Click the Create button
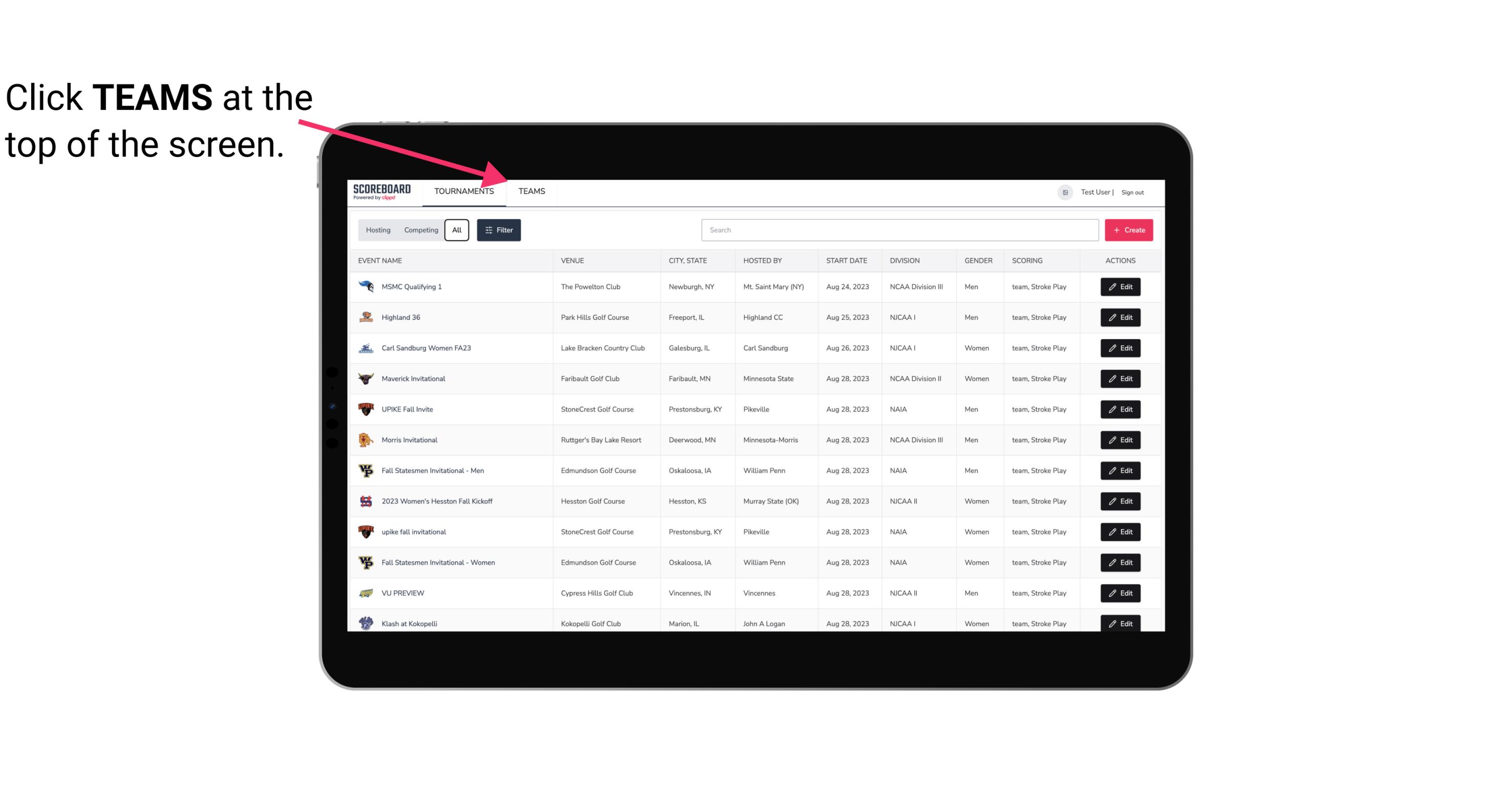 (x=1129, y=229)
